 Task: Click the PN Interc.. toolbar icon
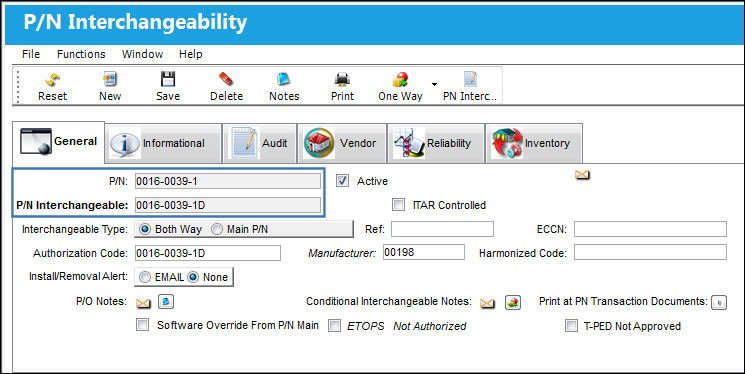tap(470, 79)
